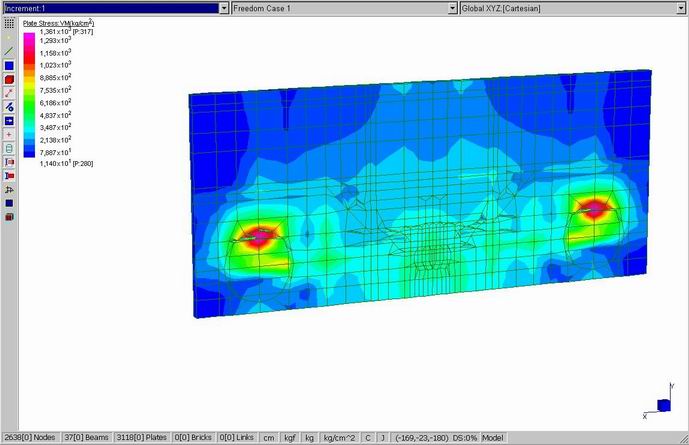This screenshot has width=689, height=445.
Task: Click the Plate Stress:VM legend title
Action: (58, 23)
